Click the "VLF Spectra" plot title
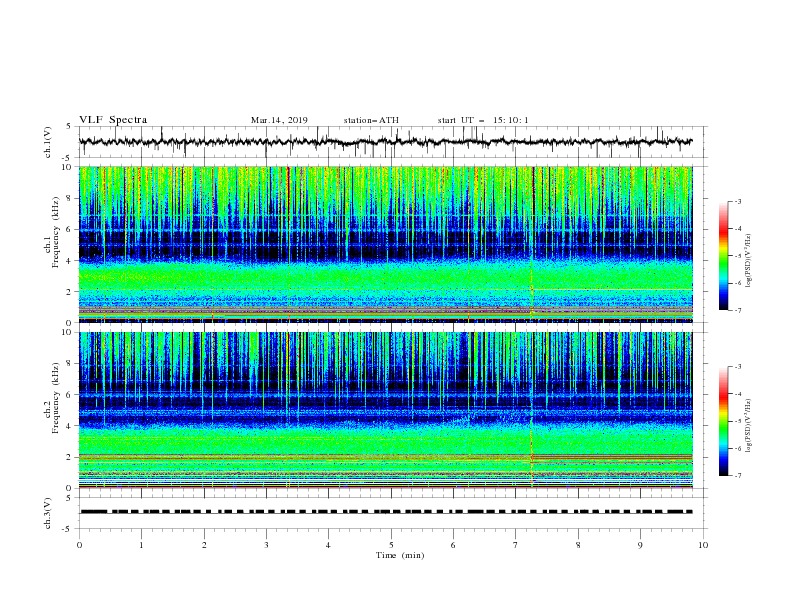Screen dimensions: 792x612 click(113, 120)
